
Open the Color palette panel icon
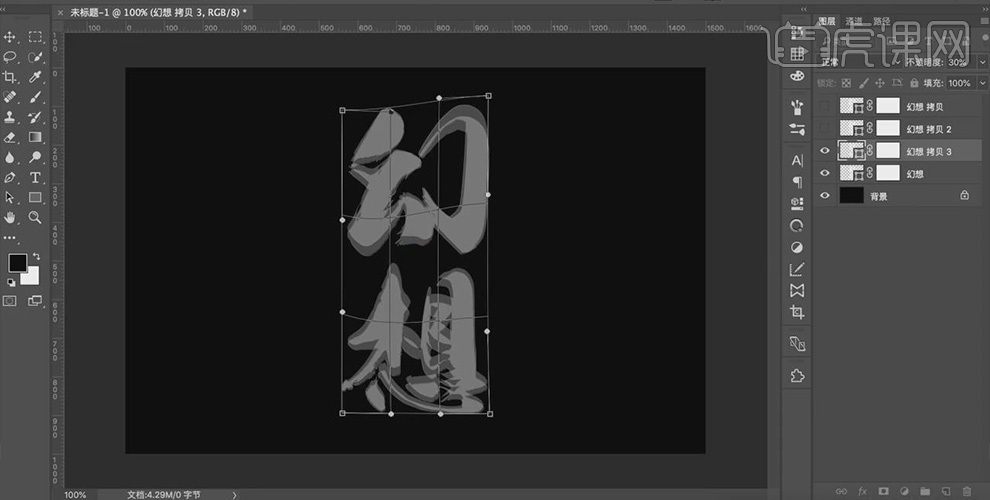tap(797, 76)
